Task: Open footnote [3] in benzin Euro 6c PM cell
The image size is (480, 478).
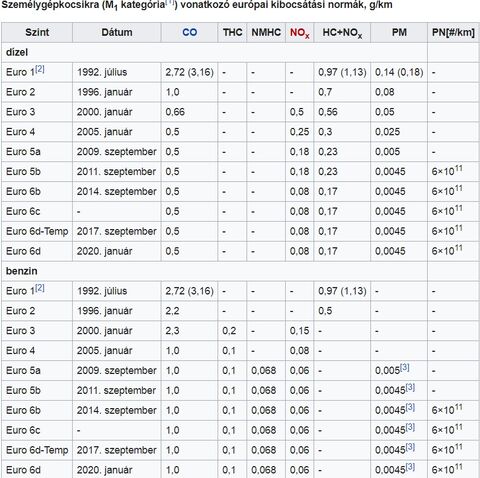Action: tap(410, 427)
